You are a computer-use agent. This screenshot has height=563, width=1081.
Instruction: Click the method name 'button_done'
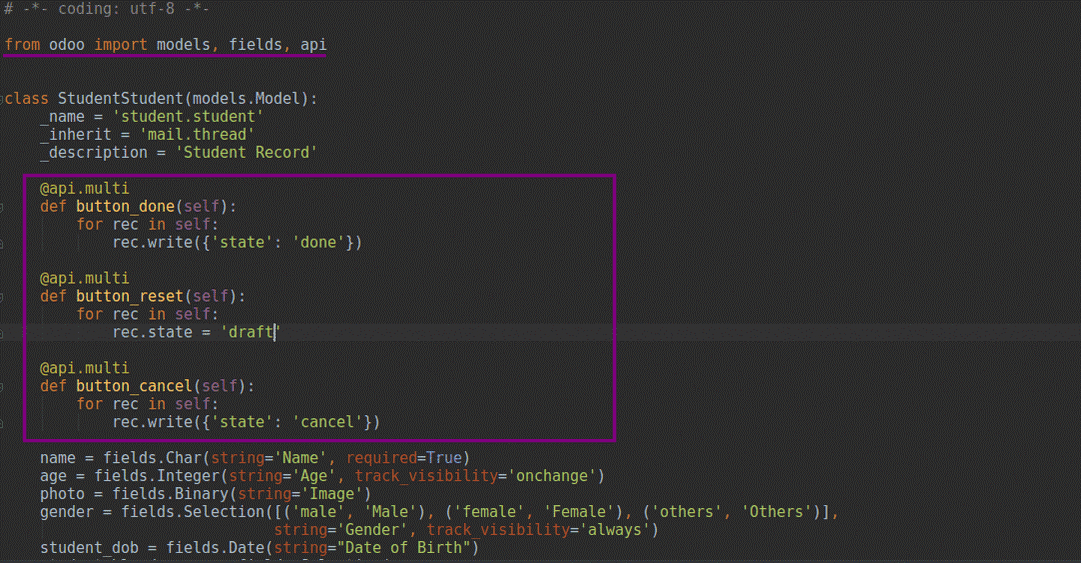(125, 206)
